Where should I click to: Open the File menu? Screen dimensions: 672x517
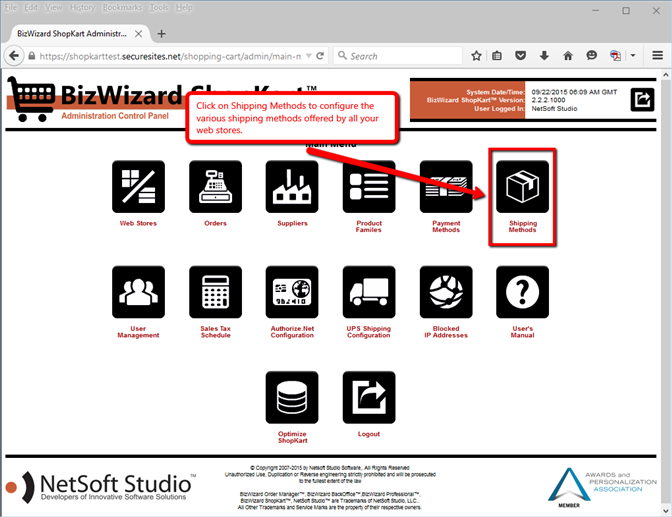[11, 8]
